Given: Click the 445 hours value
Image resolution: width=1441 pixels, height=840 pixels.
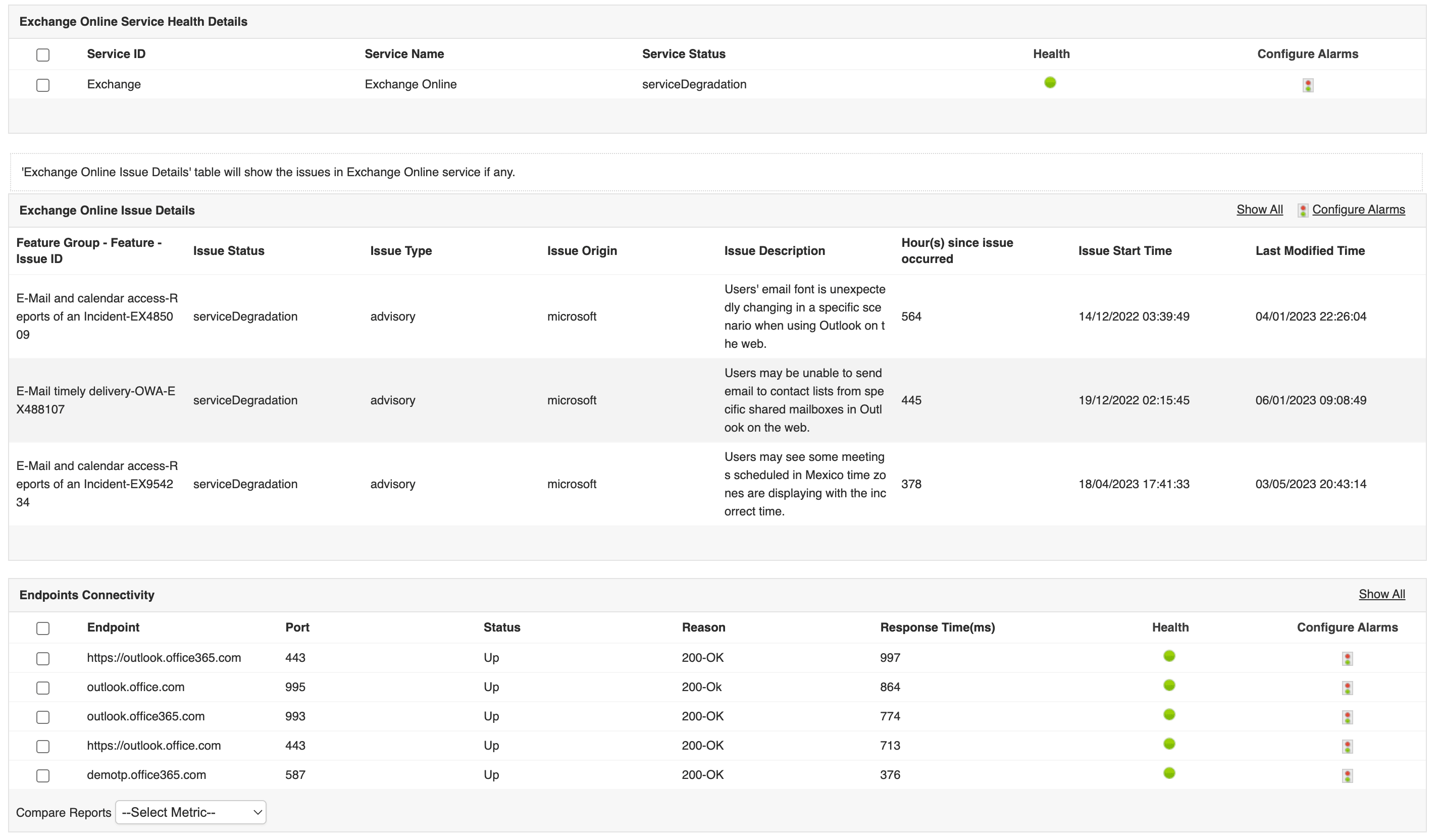Looking at the screenshot, I should (x=911, y=401).
